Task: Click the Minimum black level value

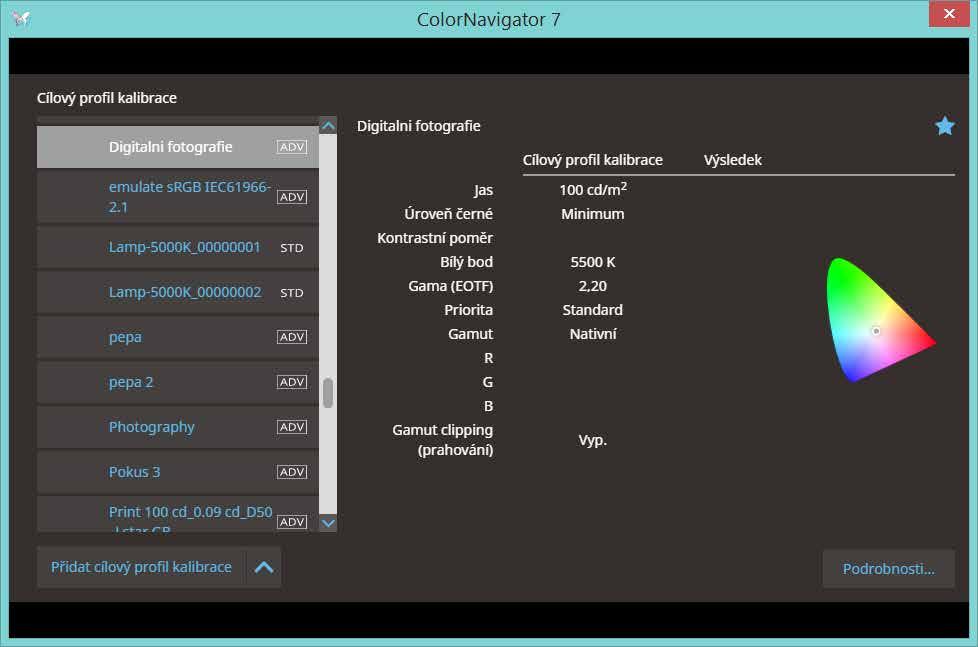Action: [593, 214]
